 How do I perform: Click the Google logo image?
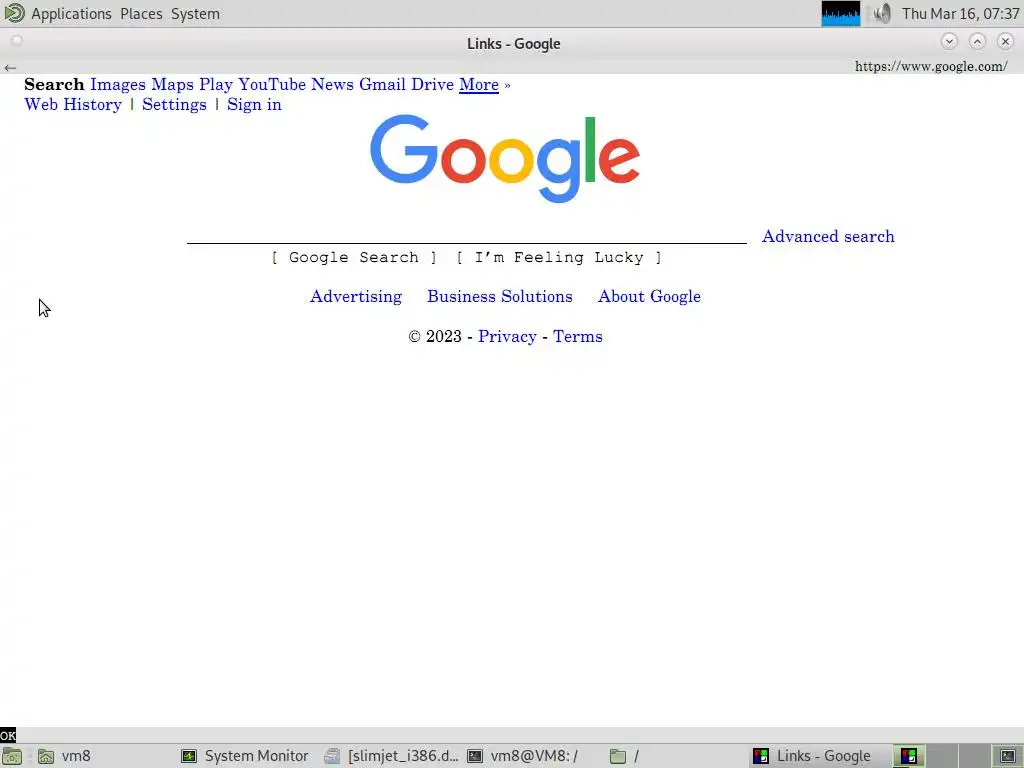pos(505,159)
